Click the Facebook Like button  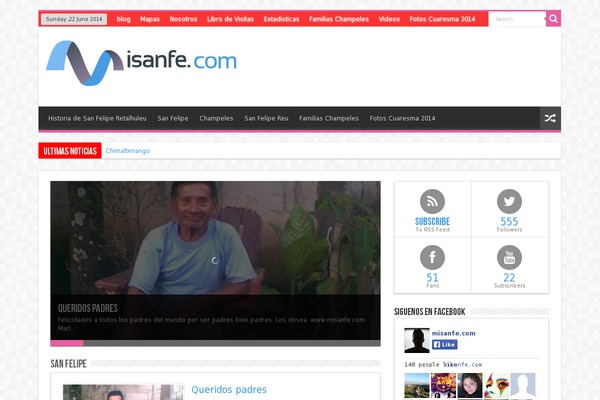(x=444, y=344)
